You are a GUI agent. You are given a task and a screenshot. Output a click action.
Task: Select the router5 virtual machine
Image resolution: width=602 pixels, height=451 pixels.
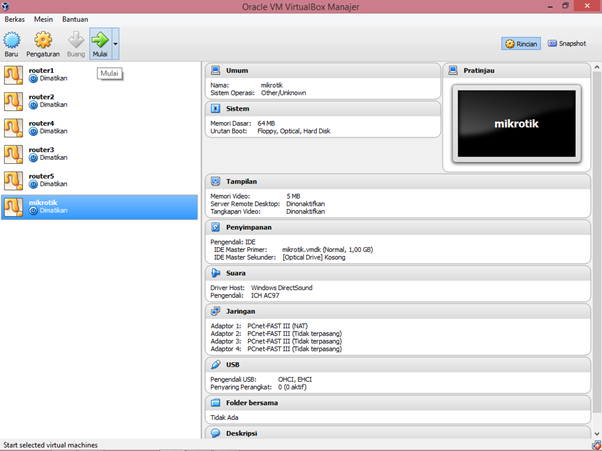[x=99, y=181]
